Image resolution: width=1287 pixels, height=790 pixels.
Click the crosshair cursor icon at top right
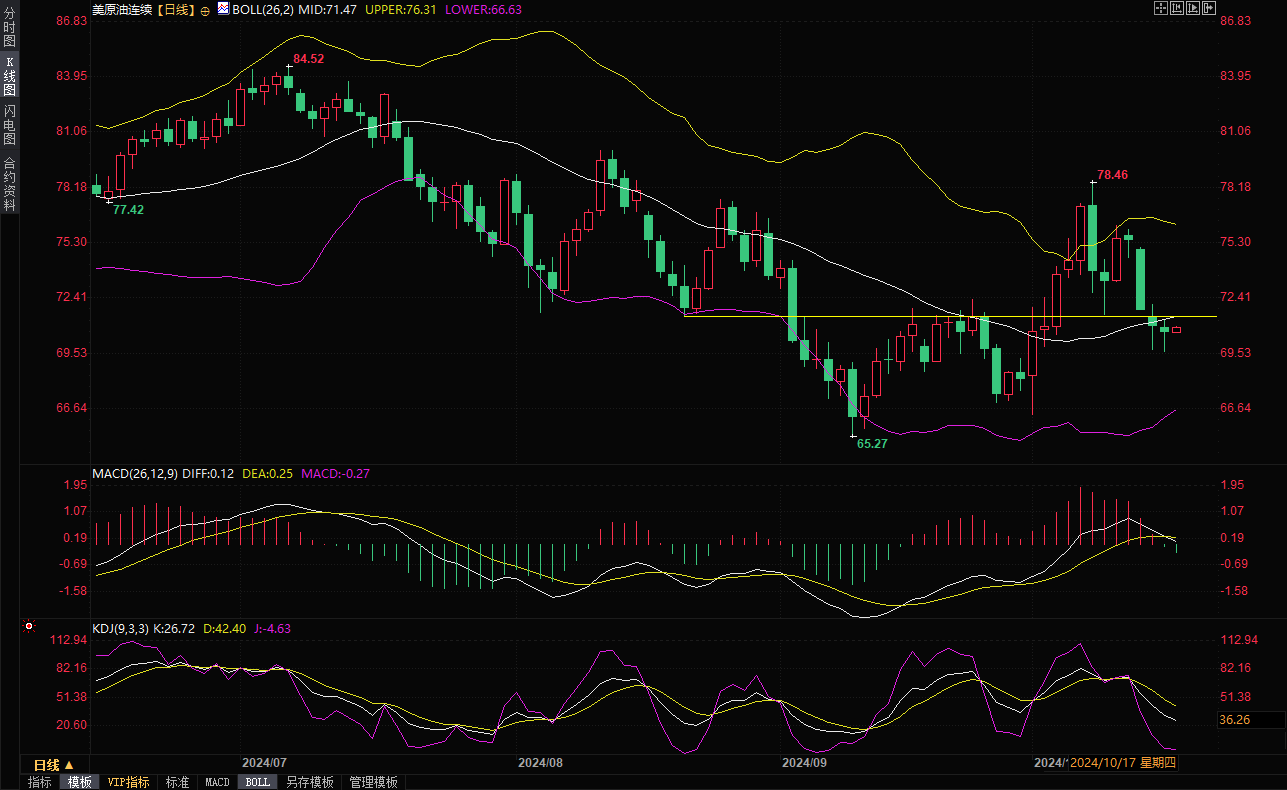click(1161, 8)
